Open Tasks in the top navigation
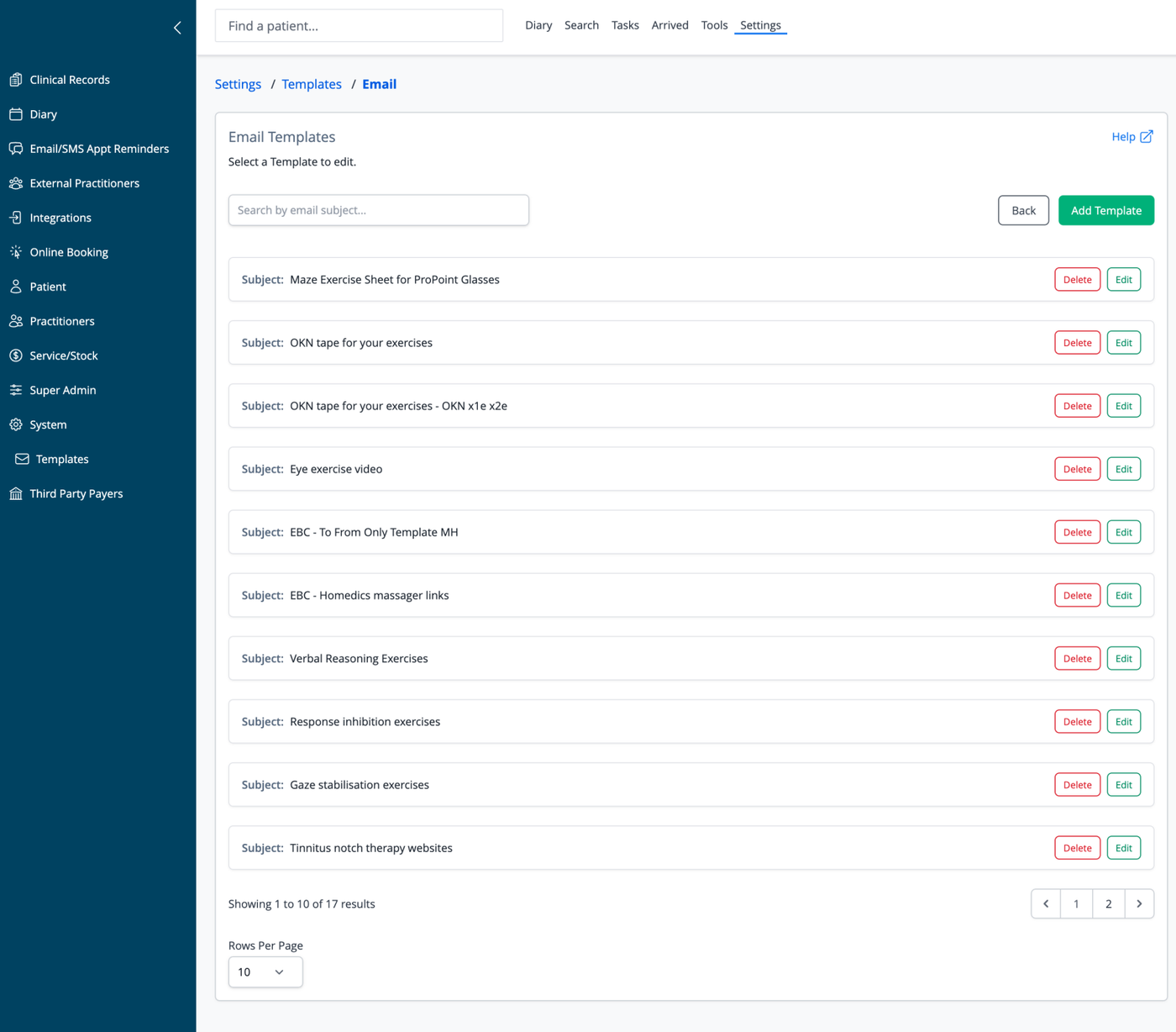This screenshot has width=1176, height=1032. click(x=625, y=25)
